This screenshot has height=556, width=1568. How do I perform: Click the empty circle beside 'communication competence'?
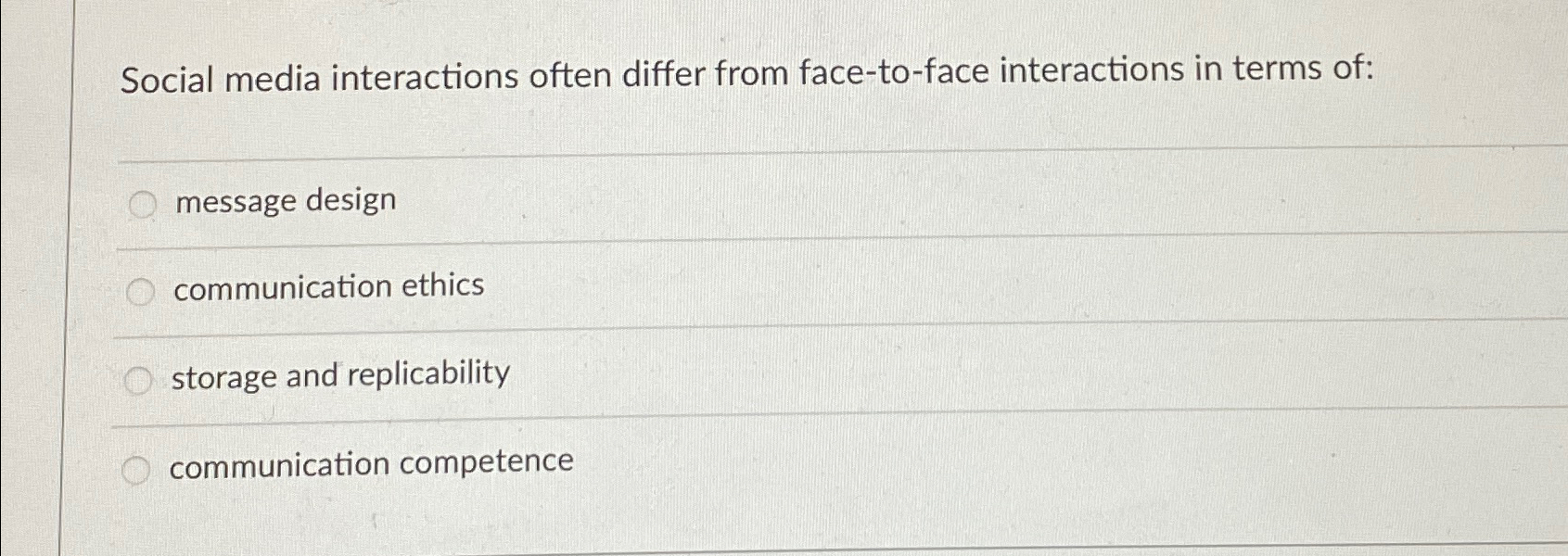[x=137, y=469]
